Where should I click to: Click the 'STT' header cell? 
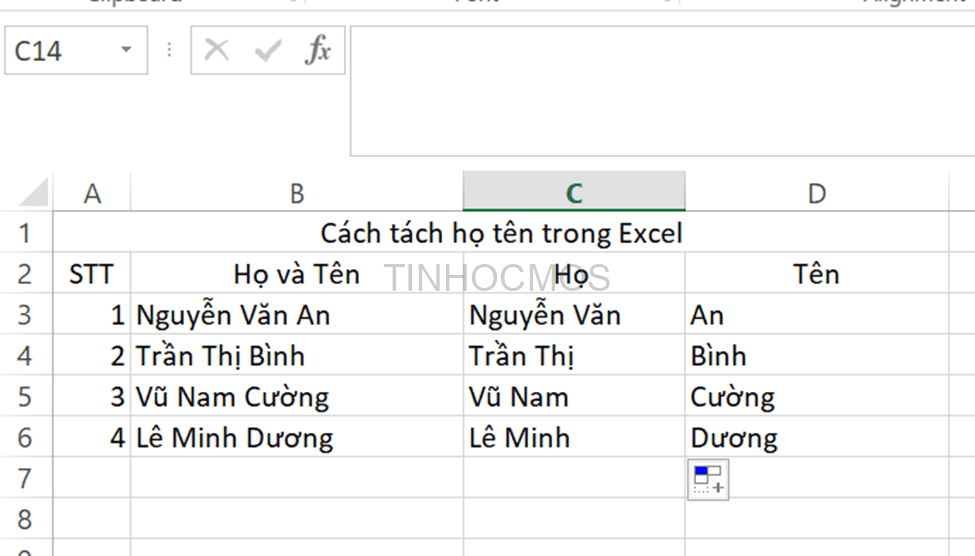pos(92,274)
